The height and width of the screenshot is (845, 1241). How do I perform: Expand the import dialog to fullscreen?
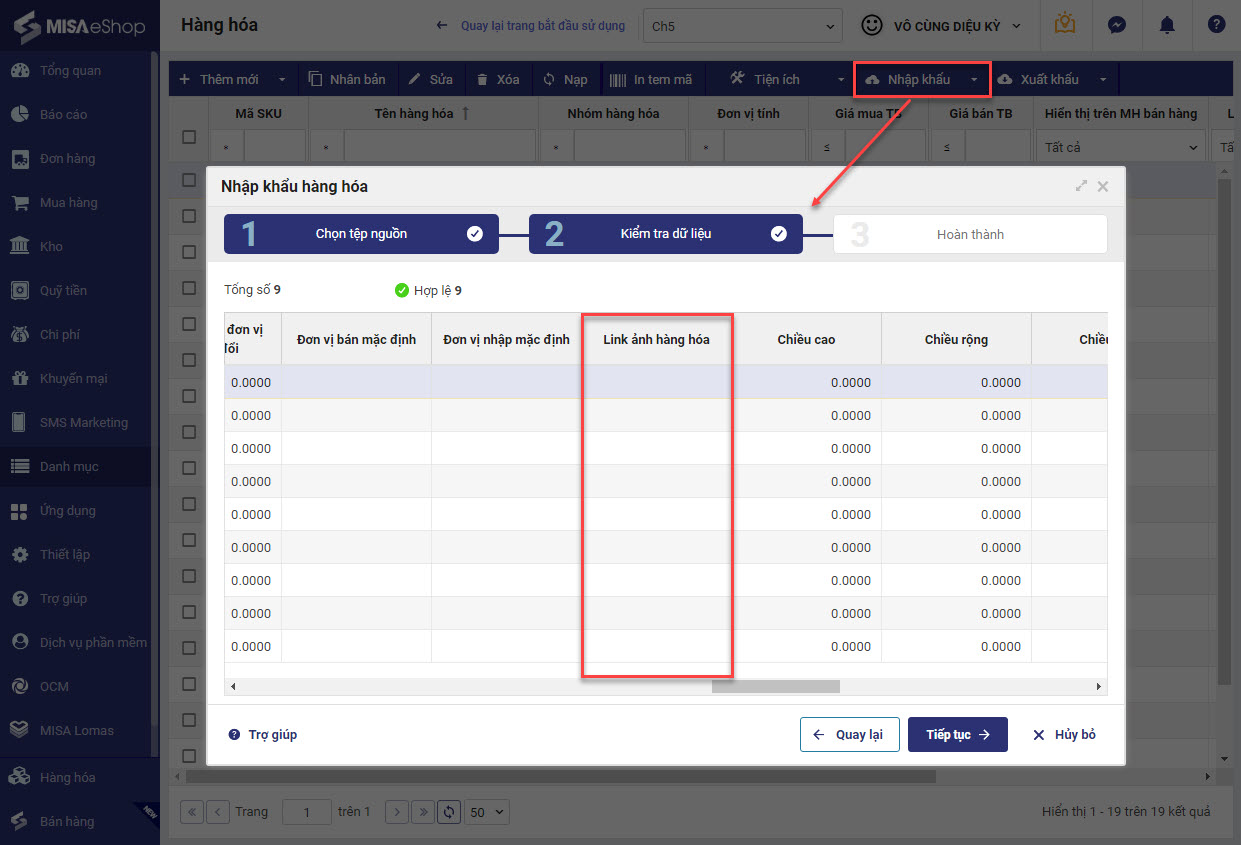click(1081, 186)
